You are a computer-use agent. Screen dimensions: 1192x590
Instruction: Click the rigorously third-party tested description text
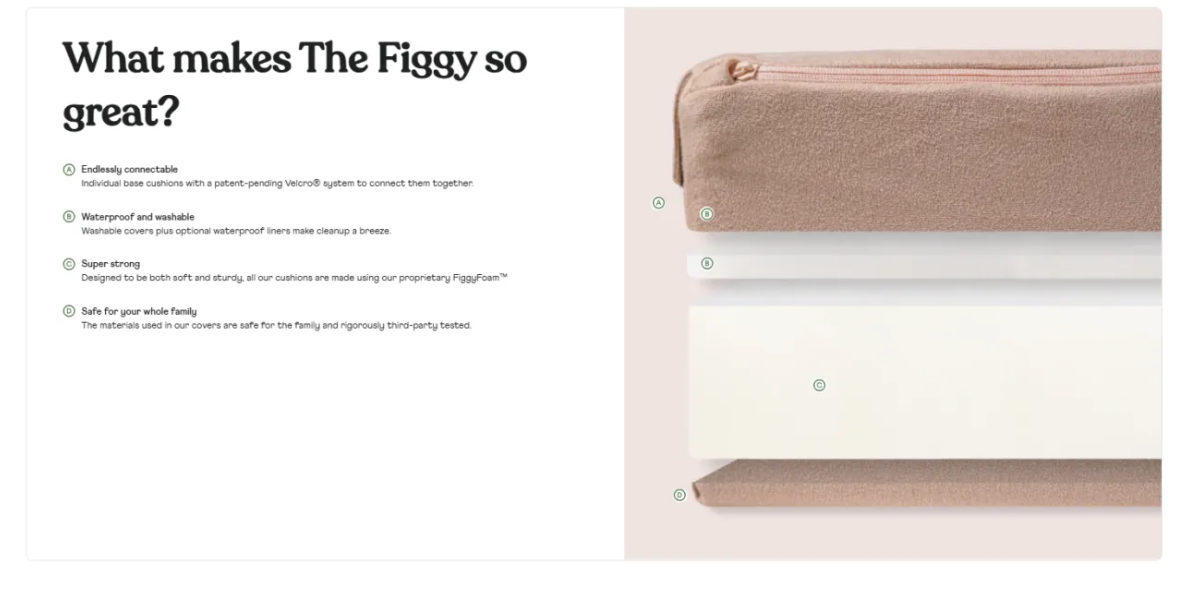276,325
